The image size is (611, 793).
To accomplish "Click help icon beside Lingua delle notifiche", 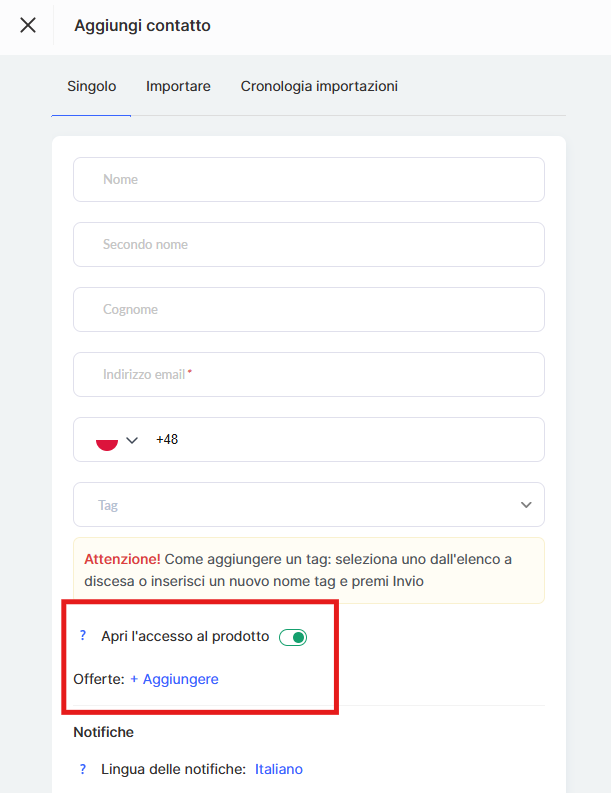I will point(83,769).
